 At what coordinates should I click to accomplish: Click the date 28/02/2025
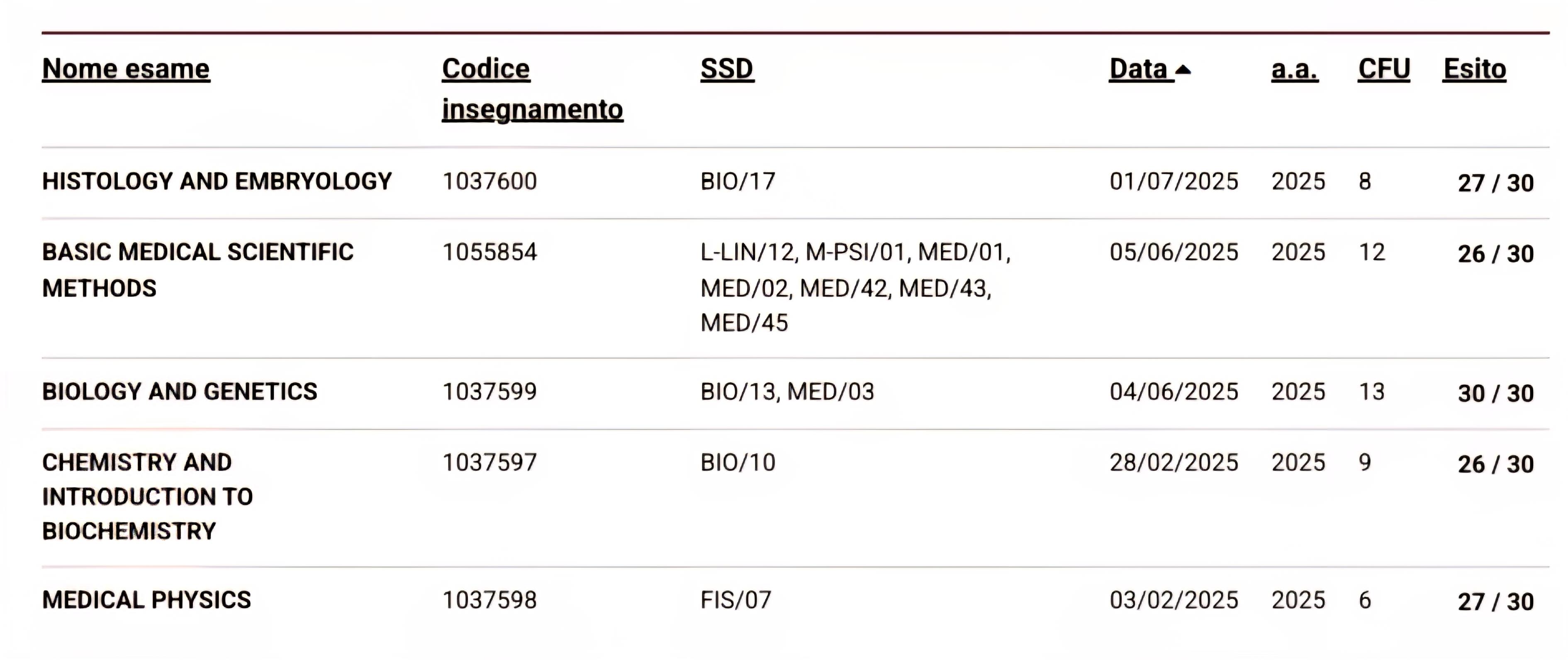click(x=1174, y=463)
